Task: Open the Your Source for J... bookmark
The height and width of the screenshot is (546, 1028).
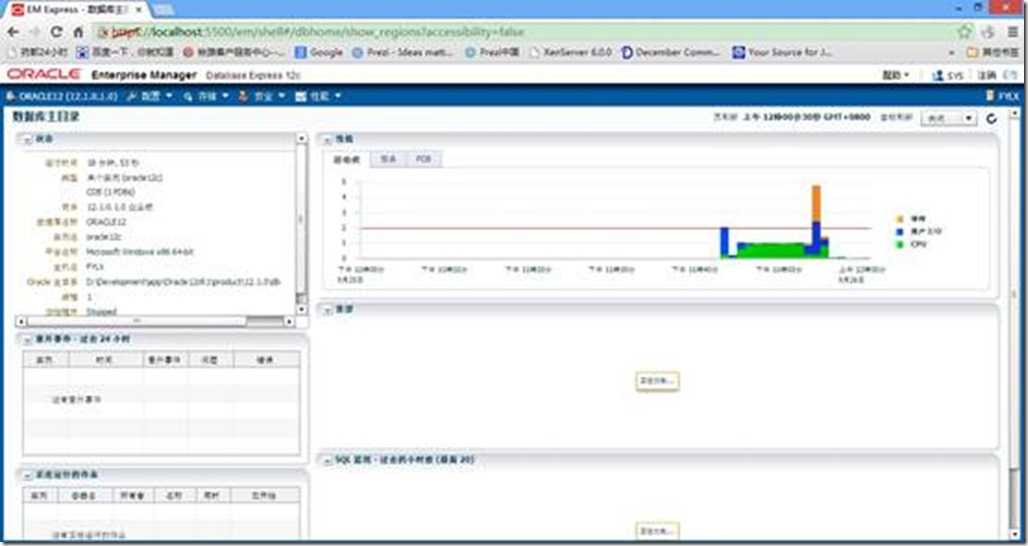Action: pos(783,52)
